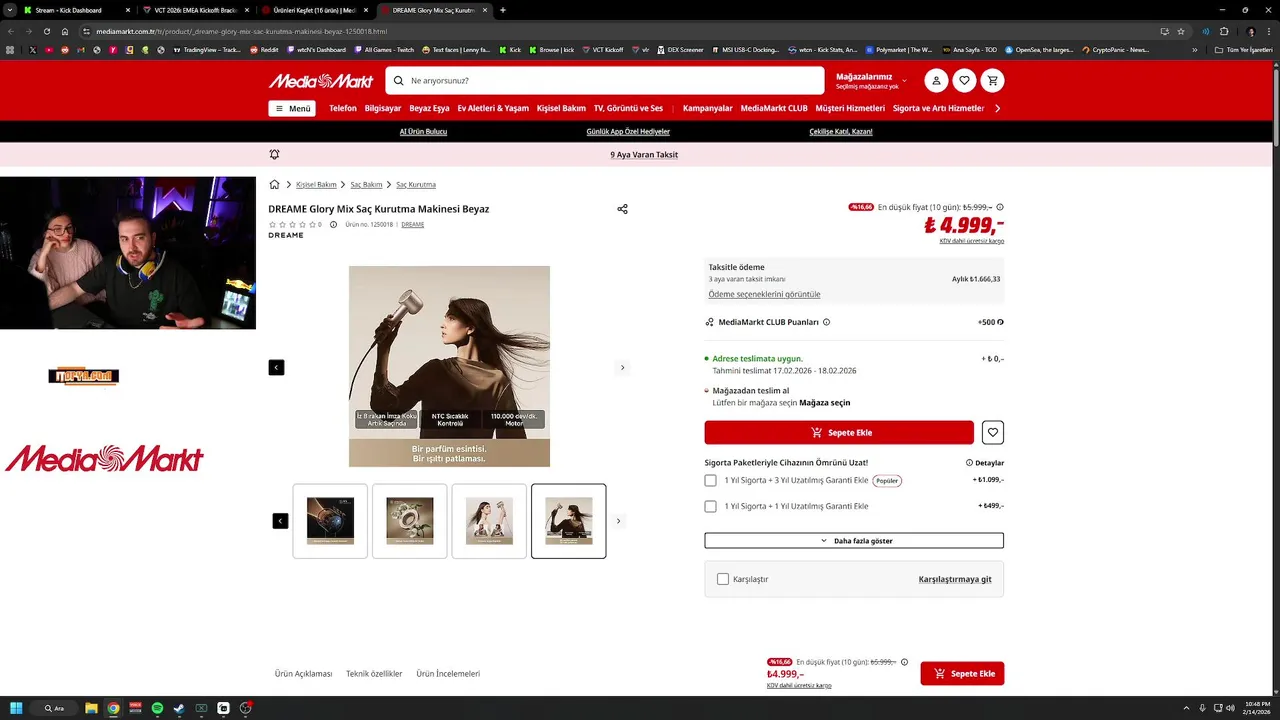Open the shopping cart icon in the header

[x=992, y=81]
